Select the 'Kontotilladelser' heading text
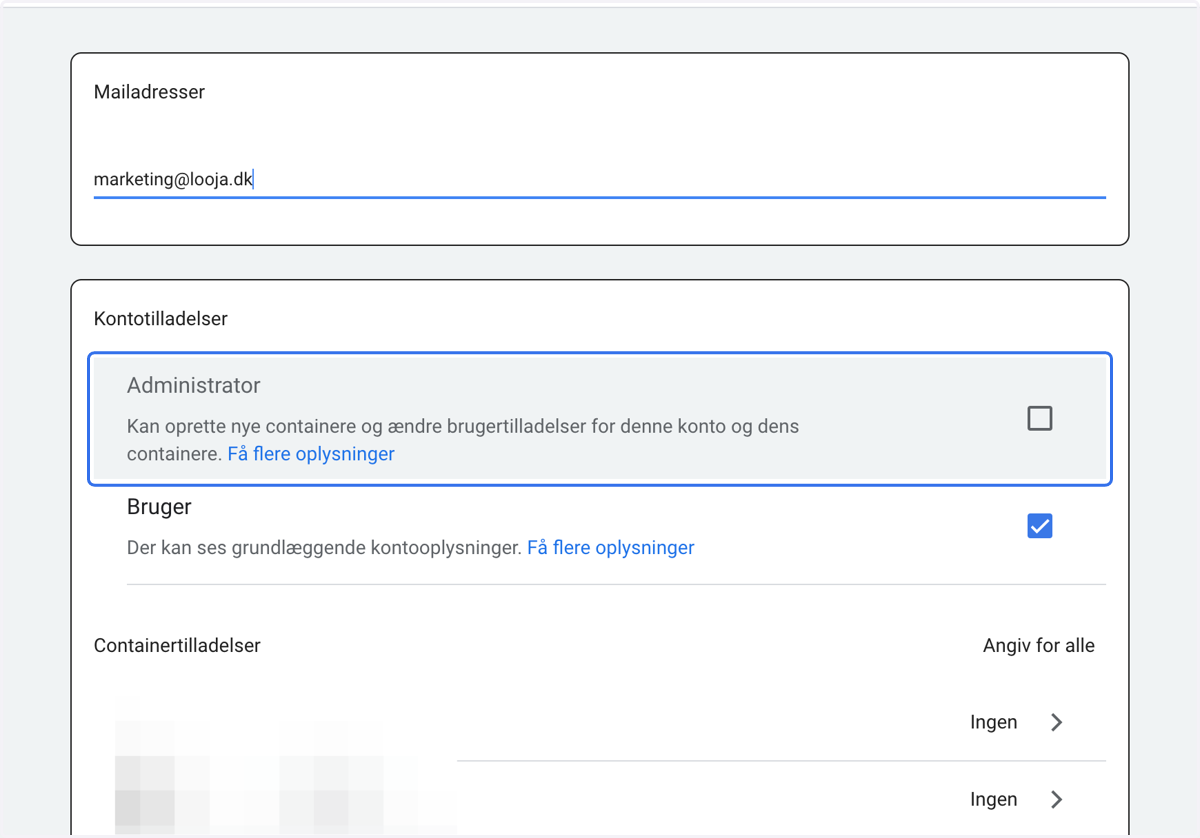1200x838 pixels. pos(161,319)
